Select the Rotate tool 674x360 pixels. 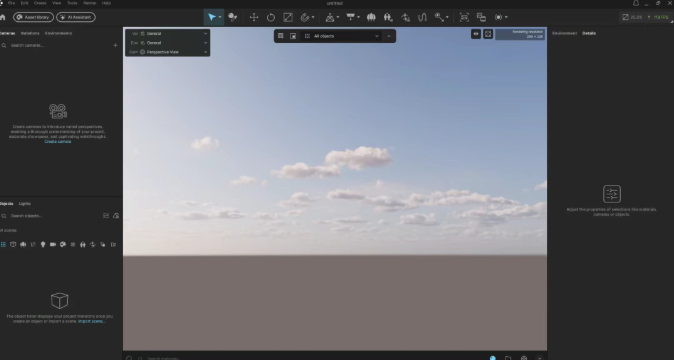pos(270,17)
